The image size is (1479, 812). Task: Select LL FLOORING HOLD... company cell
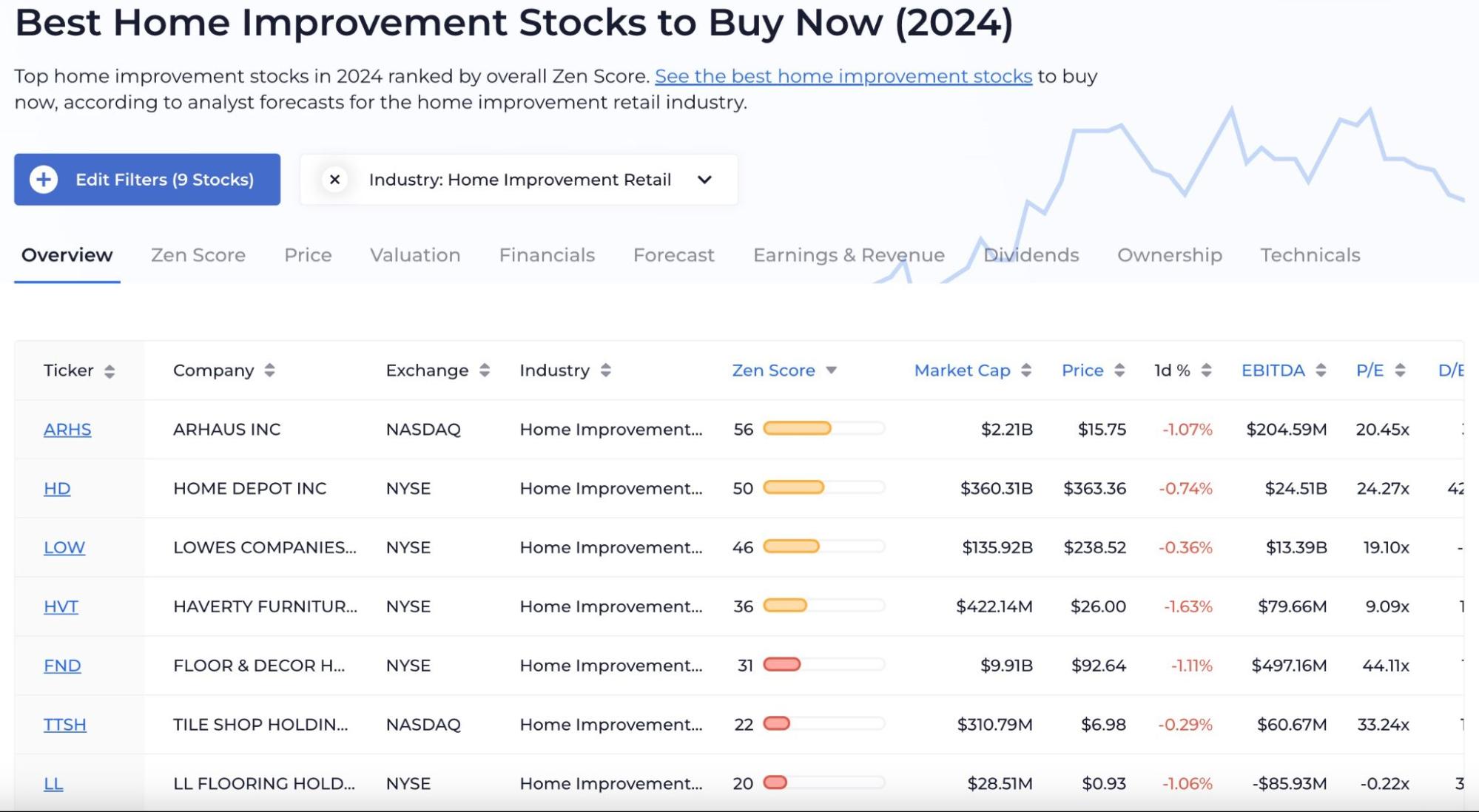[x=264, y=784]
